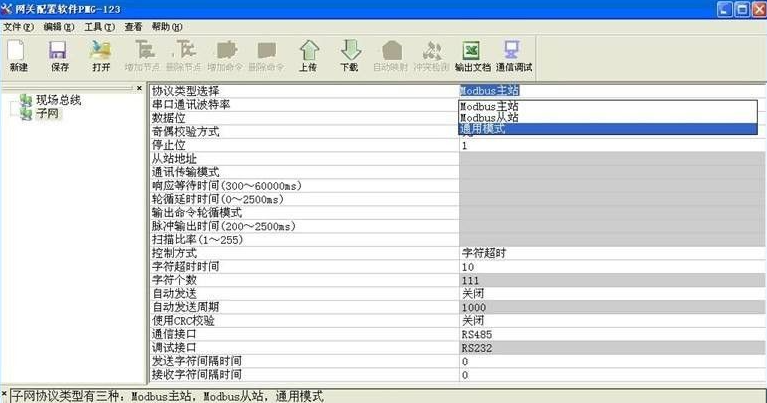This screenshot has width=767, height=403.
Task: Click the 输出文档 (Export document) icon
Action: [x=472, y=54]
